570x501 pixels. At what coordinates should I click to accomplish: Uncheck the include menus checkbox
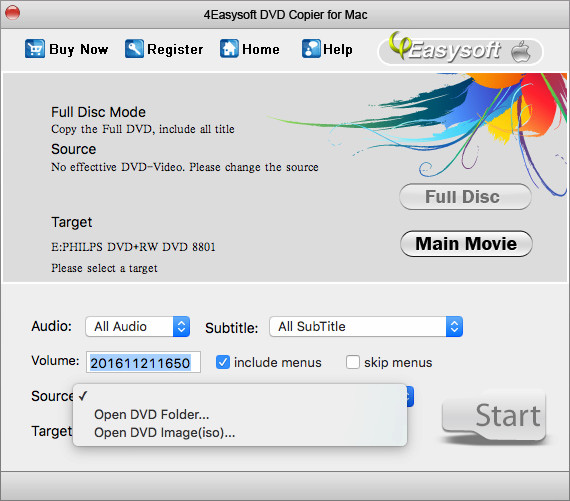[222, 362]
